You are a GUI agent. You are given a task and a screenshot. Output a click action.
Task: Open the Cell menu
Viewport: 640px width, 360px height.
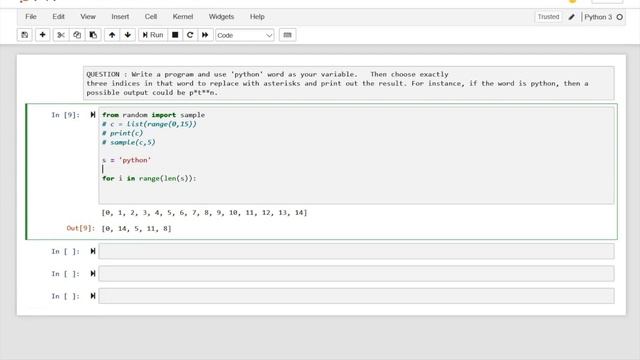(151, 17)
